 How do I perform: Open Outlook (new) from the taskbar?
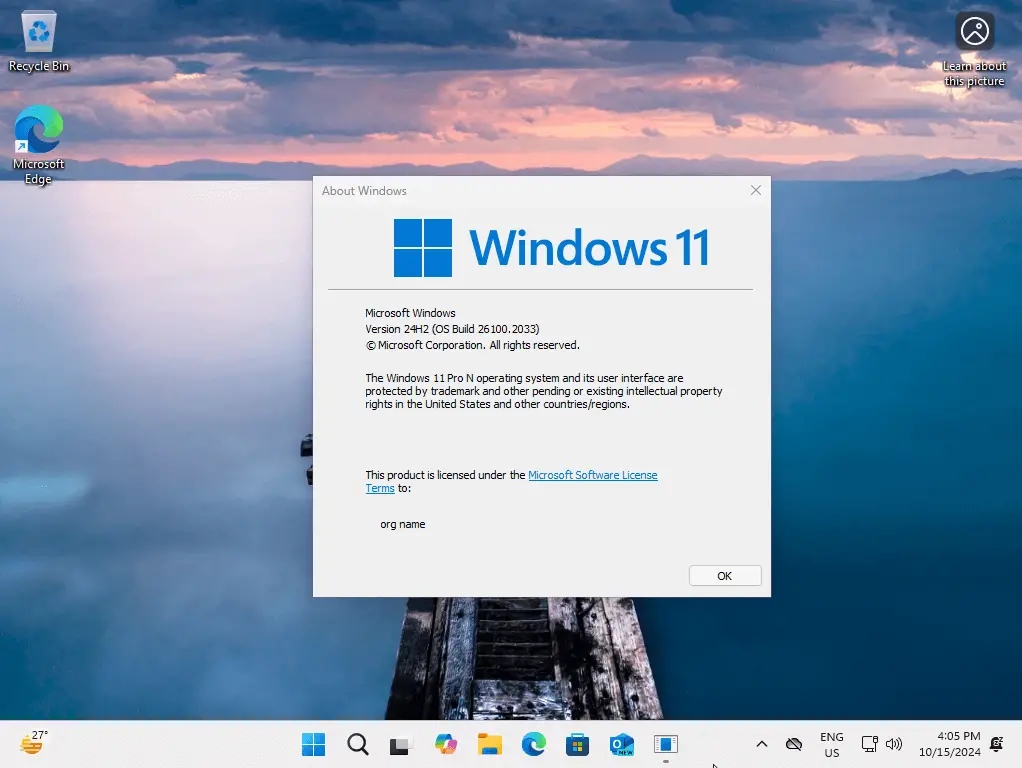point(621,744)
